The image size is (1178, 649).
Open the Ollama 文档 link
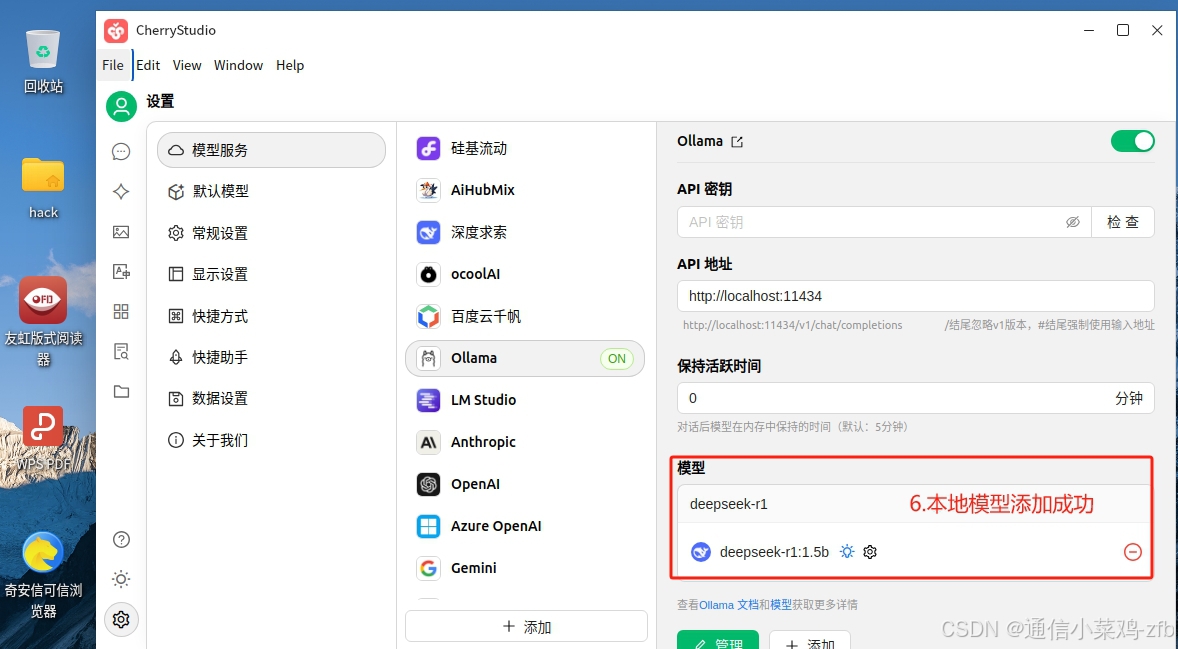coord(729,605)
